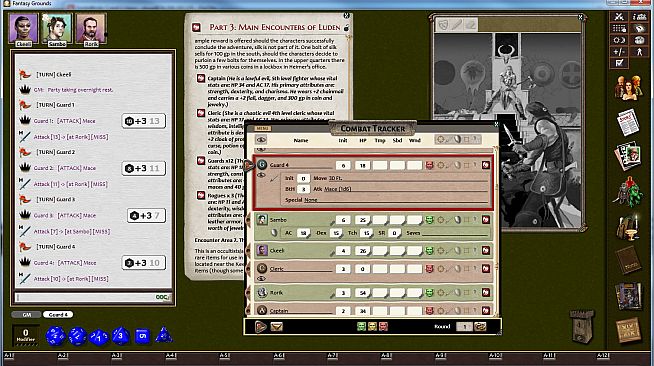
Task: Toggle the header shield section expander
Action: pos(458,139)
